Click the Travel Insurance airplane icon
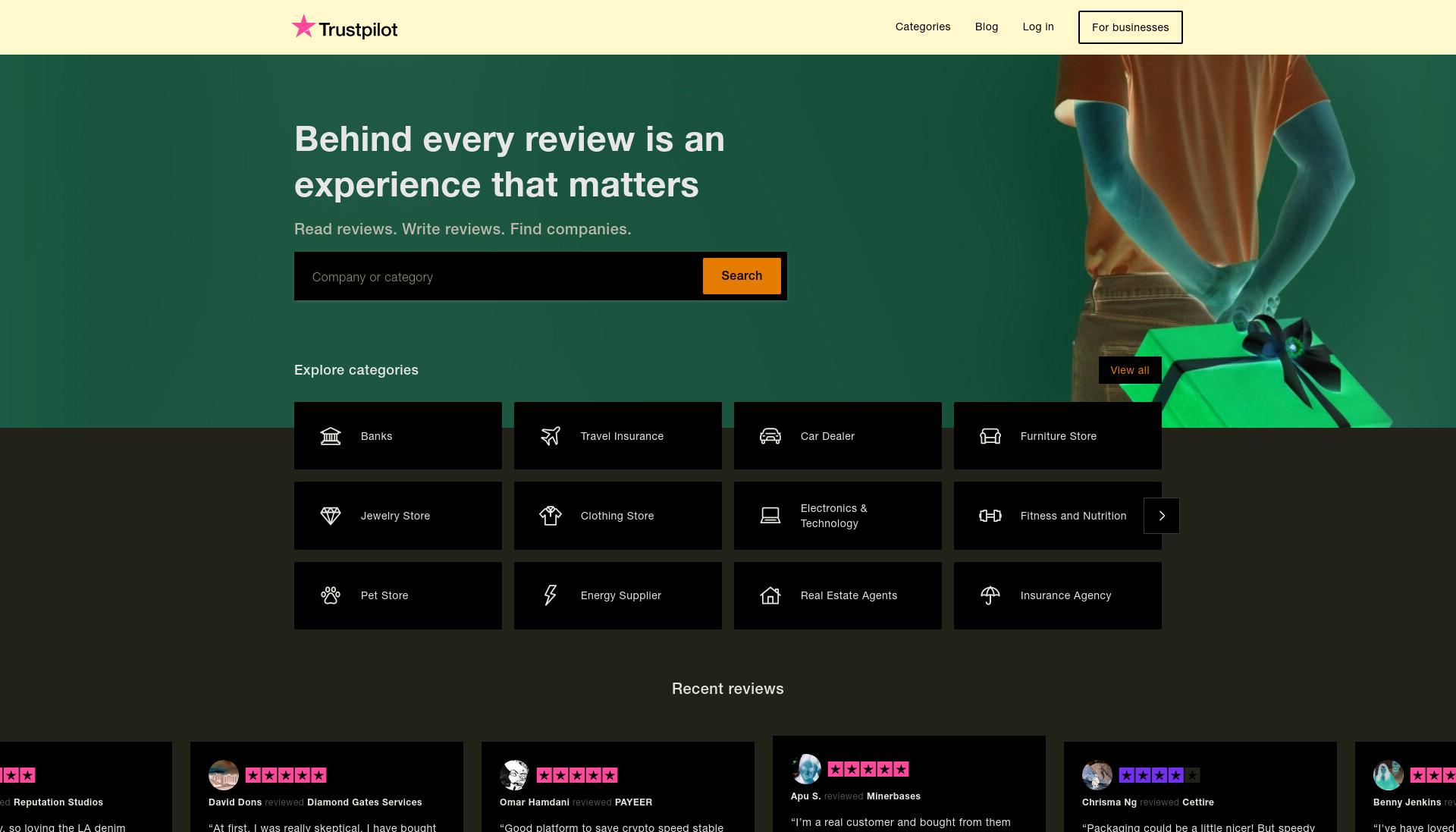Image resolution: width=1456 pixels, height=832 pixels. point(551,436)
